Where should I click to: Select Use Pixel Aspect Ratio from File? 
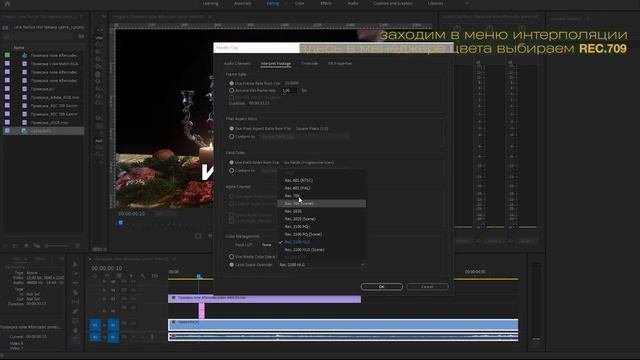(231, 129)
